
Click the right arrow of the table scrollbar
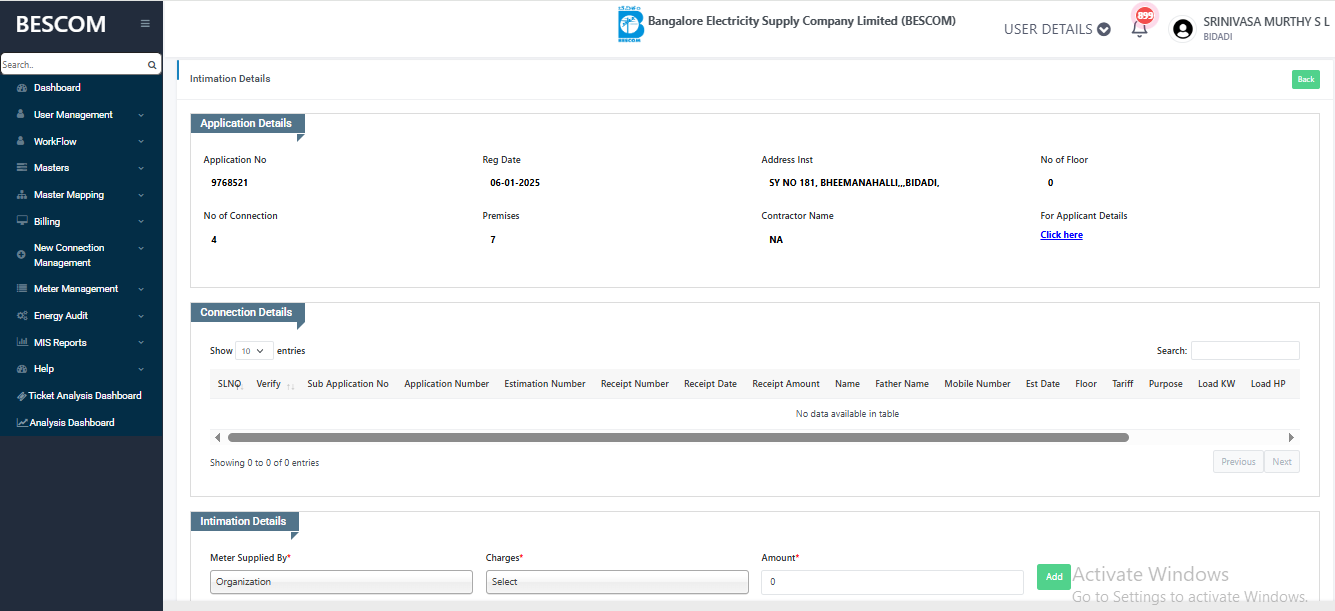1291,437
